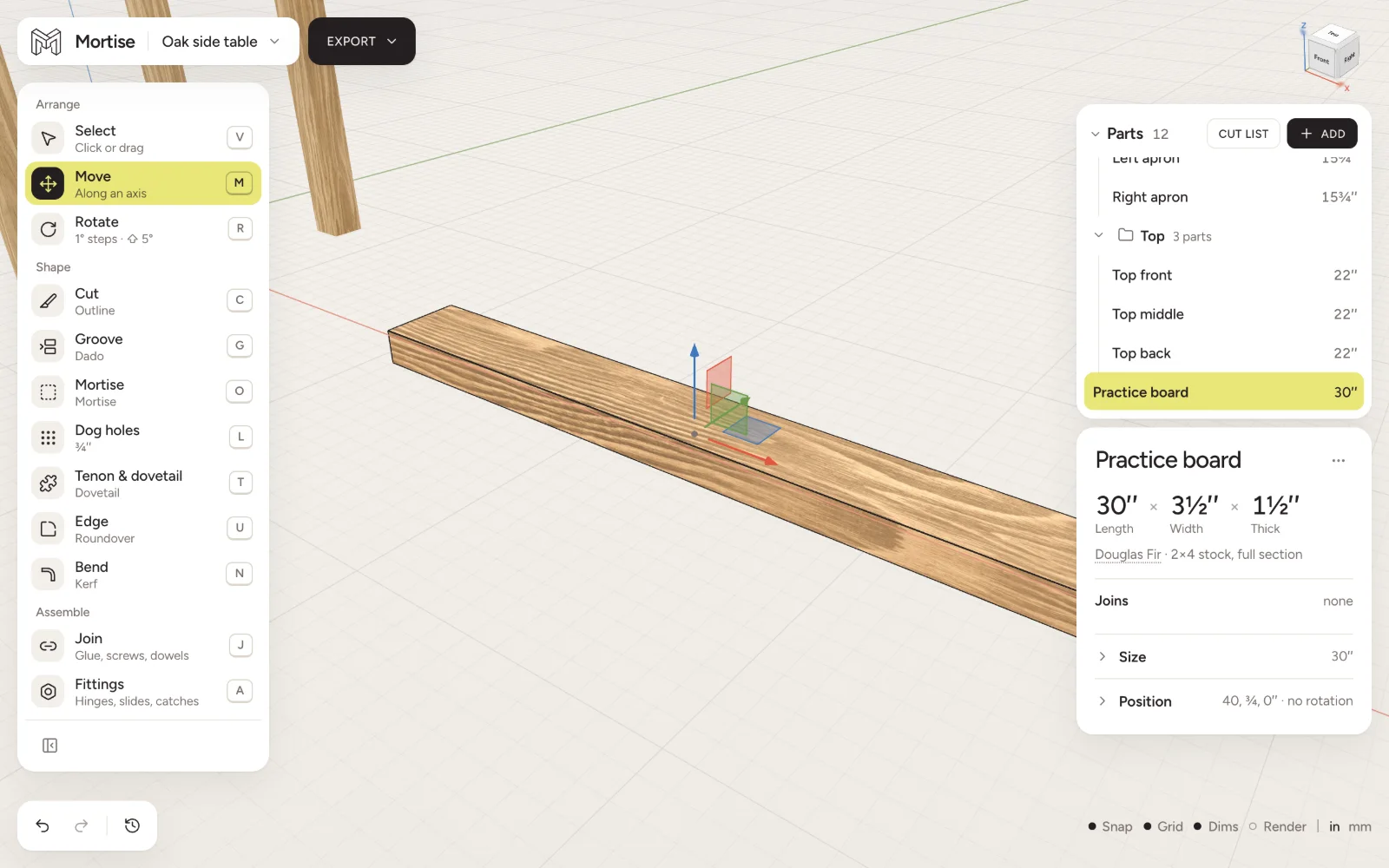Switch units to inches
Viewport: 1389px width, 868px height.
click(x=1334, y=826)
